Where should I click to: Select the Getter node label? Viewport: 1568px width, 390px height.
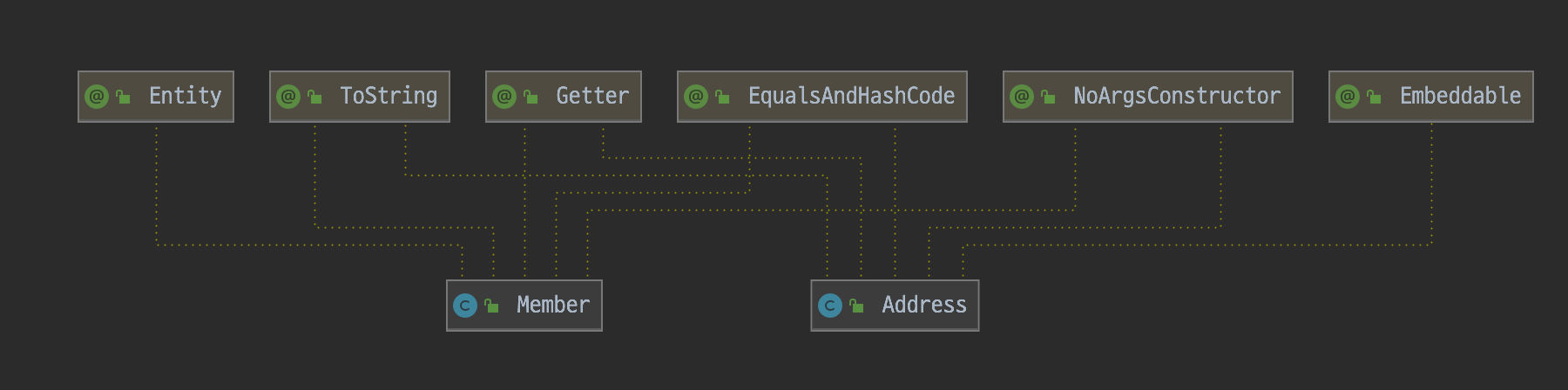(592, 96)
